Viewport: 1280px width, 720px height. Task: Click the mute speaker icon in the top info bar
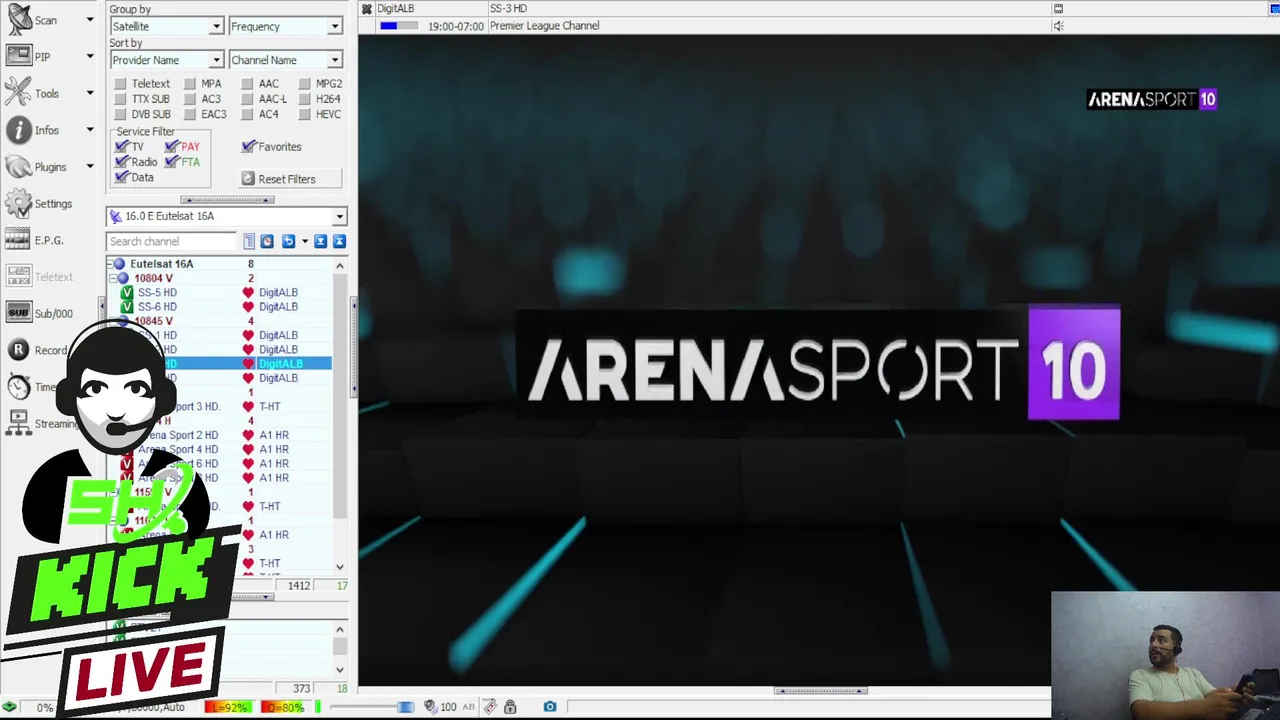pos(1058,26)
